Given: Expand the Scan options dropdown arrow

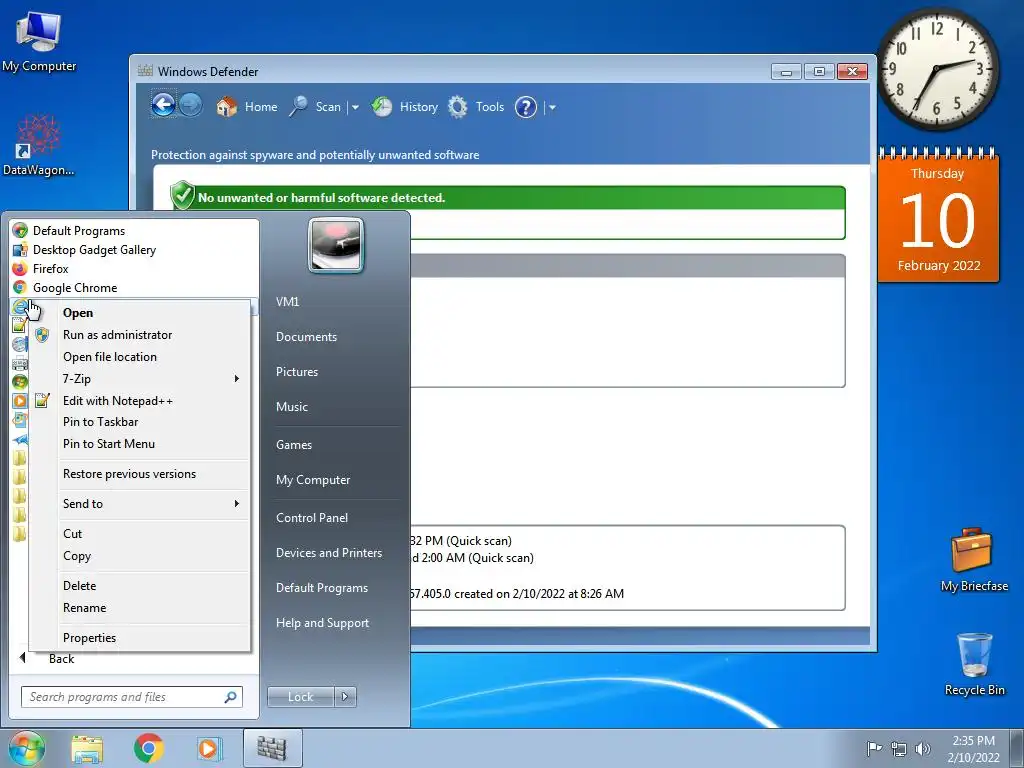Looking at the screenshot, I should point(355,107).
